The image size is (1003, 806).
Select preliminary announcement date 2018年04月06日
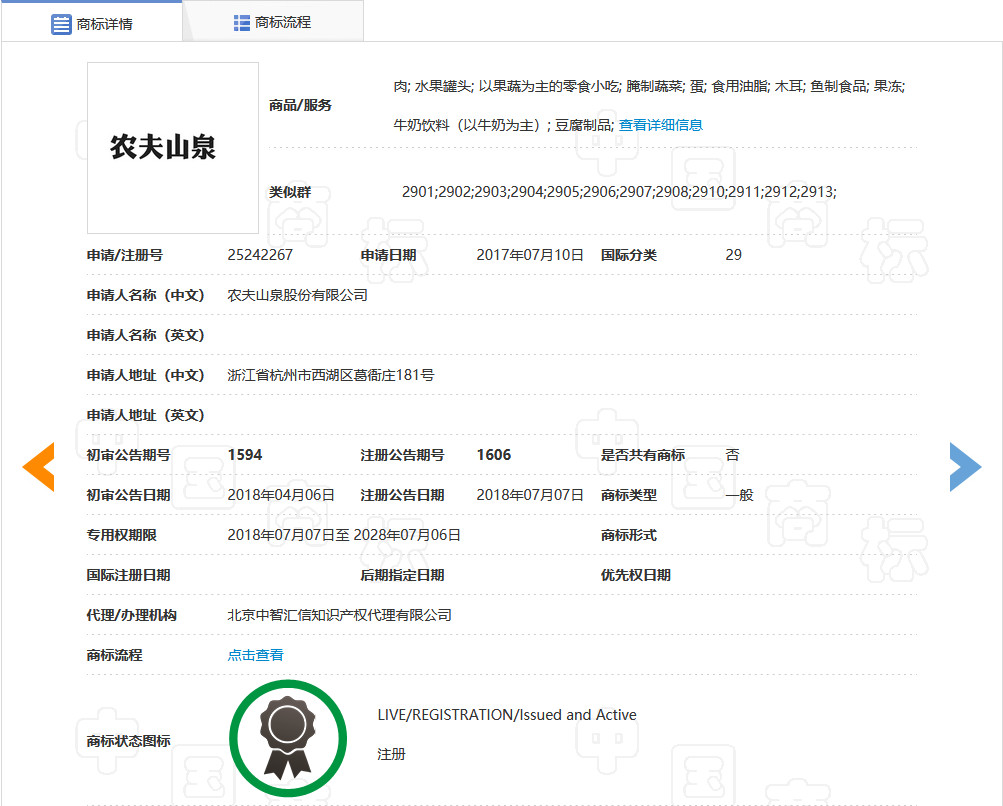(281, 495)
